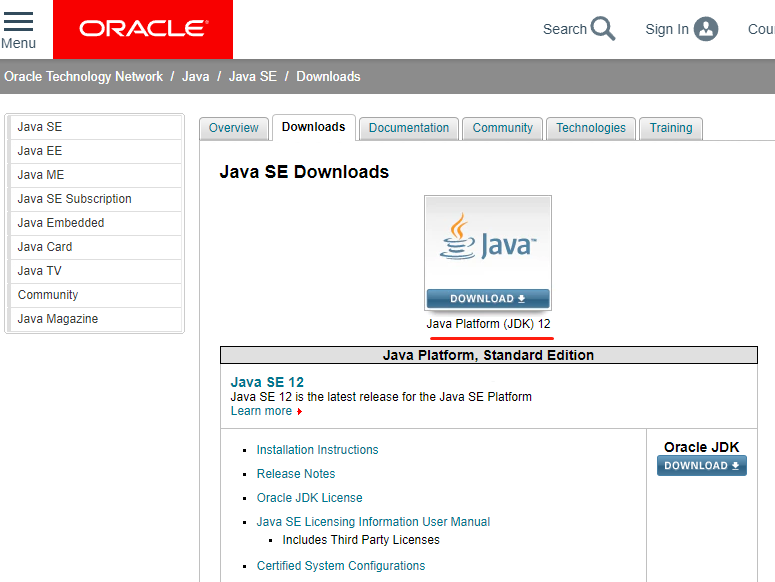This screenshot has height=582, width=775.
Task: Click the Search magnifier icon
Action: pos(603,29)
